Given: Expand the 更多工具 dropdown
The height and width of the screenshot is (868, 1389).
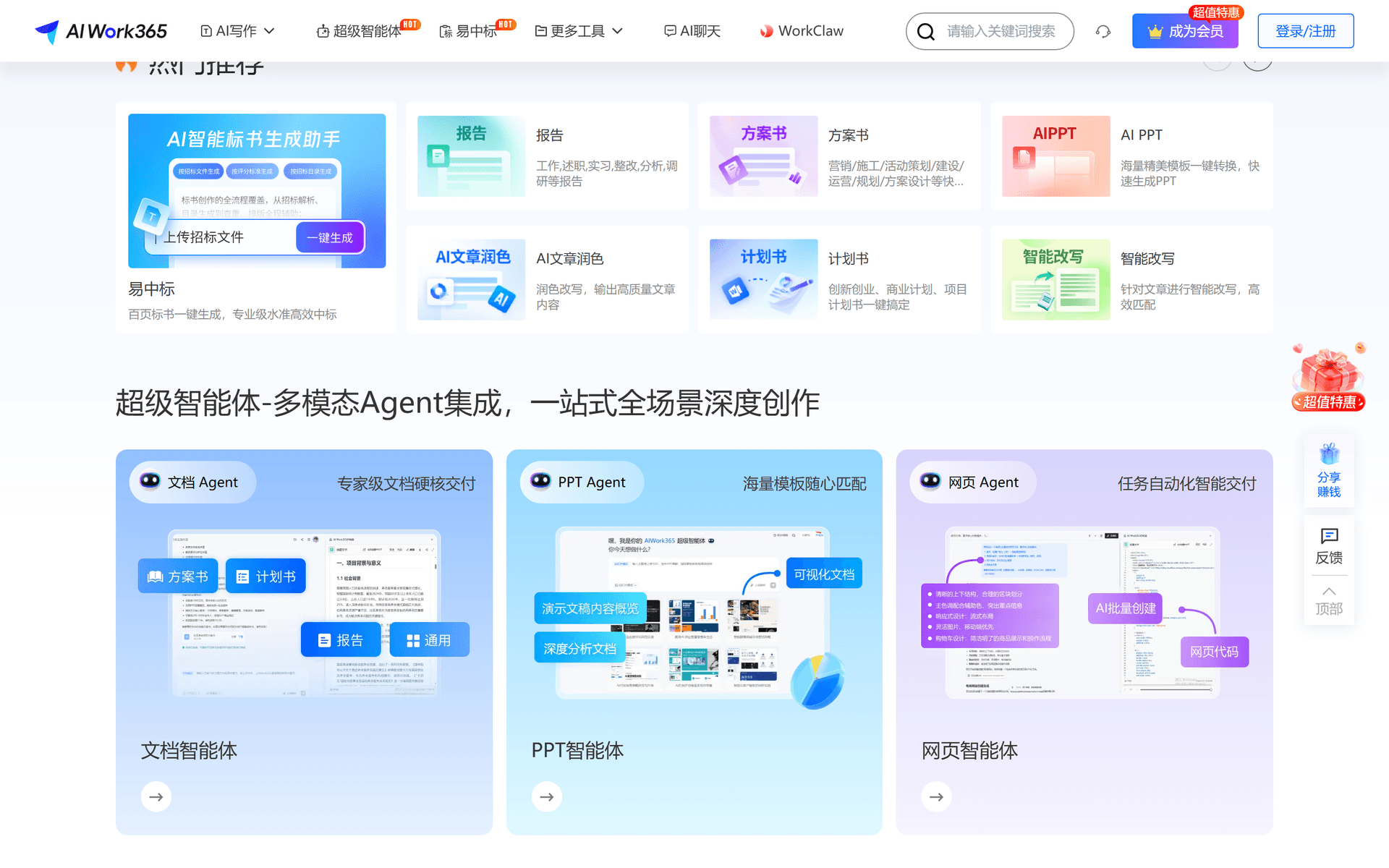Looking at the screenshot, I should click(579, 31).
